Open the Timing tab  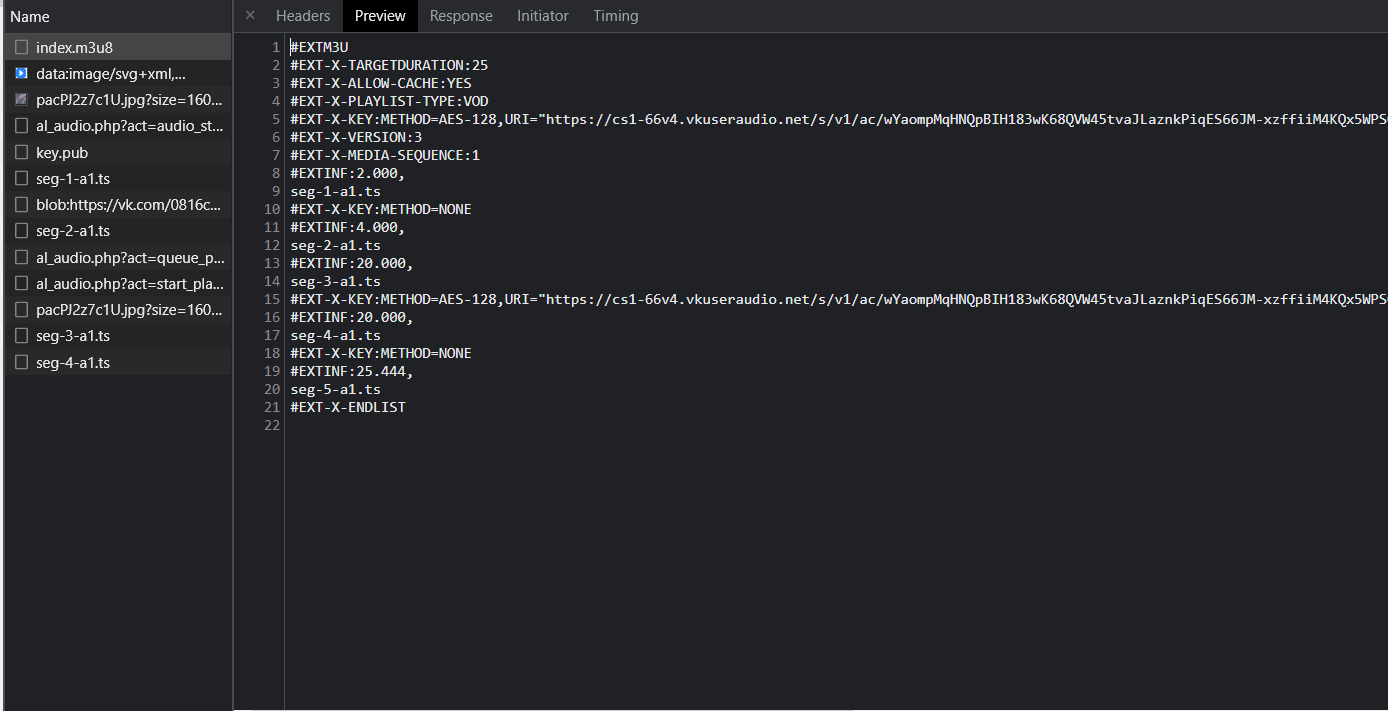(x=616, y=16)
